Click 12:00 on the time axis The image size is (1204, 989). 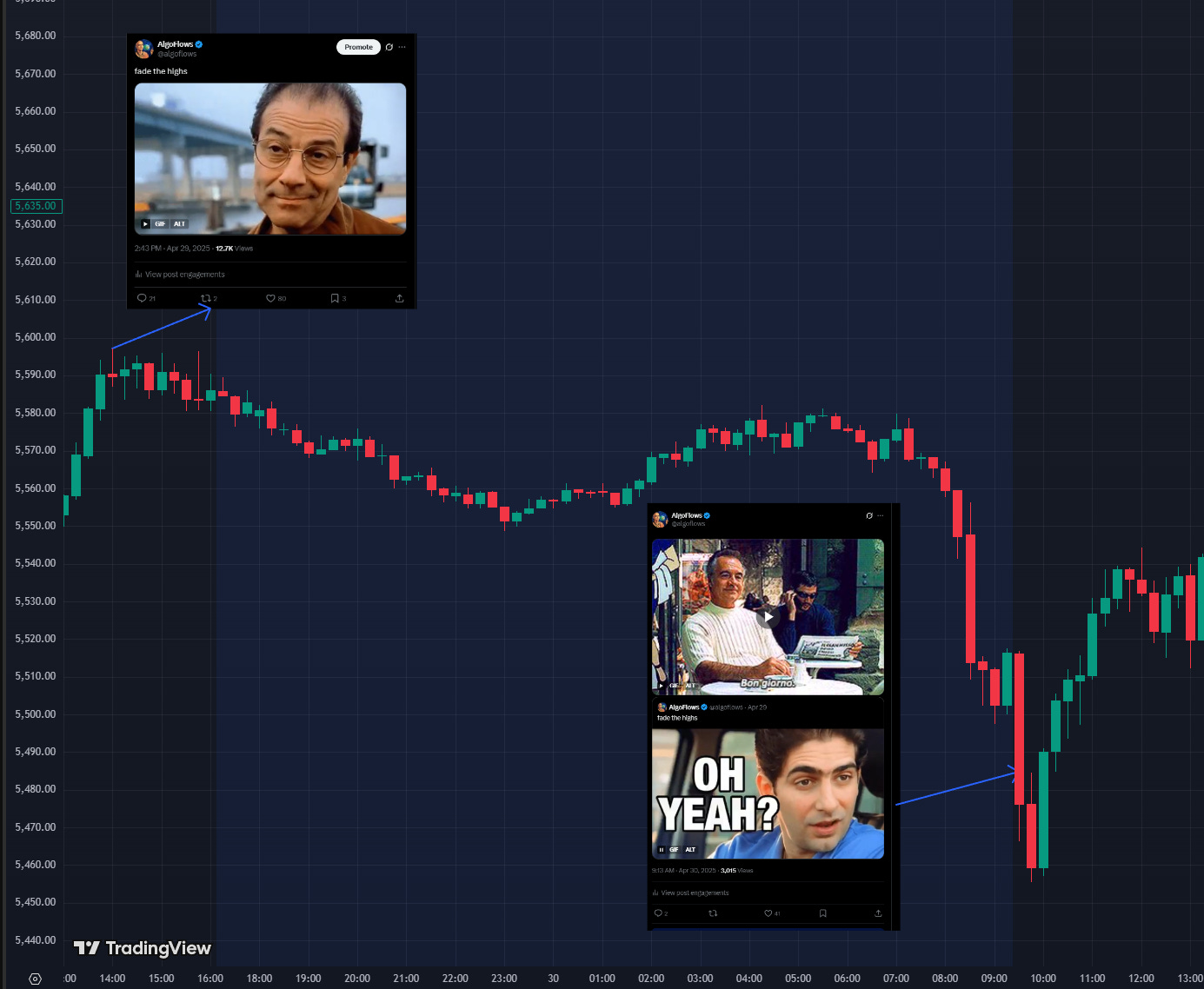coord(1141,979)
